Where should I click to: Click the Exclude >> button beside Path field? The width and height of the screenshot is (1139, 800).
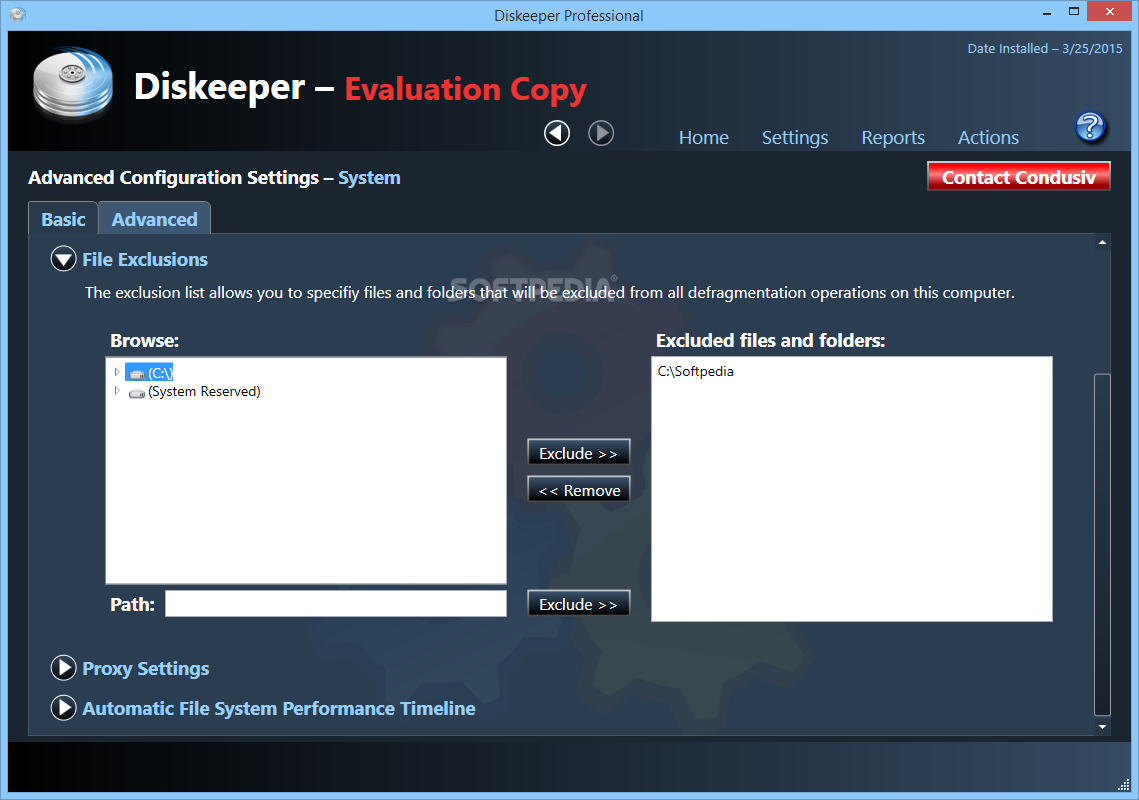(578, 604)
